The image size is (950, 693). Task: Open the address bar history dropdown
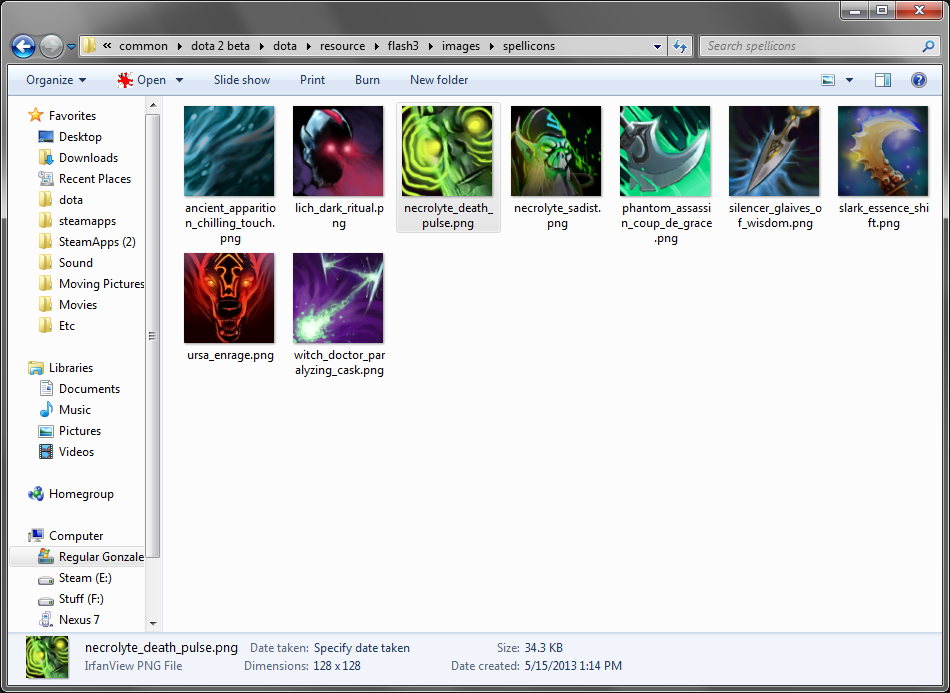657,46
